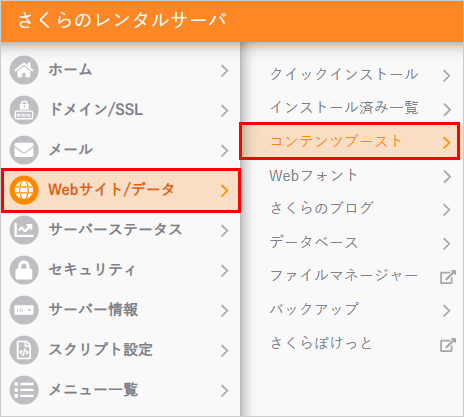Image resolution: width=464 pixels, height=417 pixels.
Task: Click the code file icon for スクリプト設定
Action: click(24, 350)
